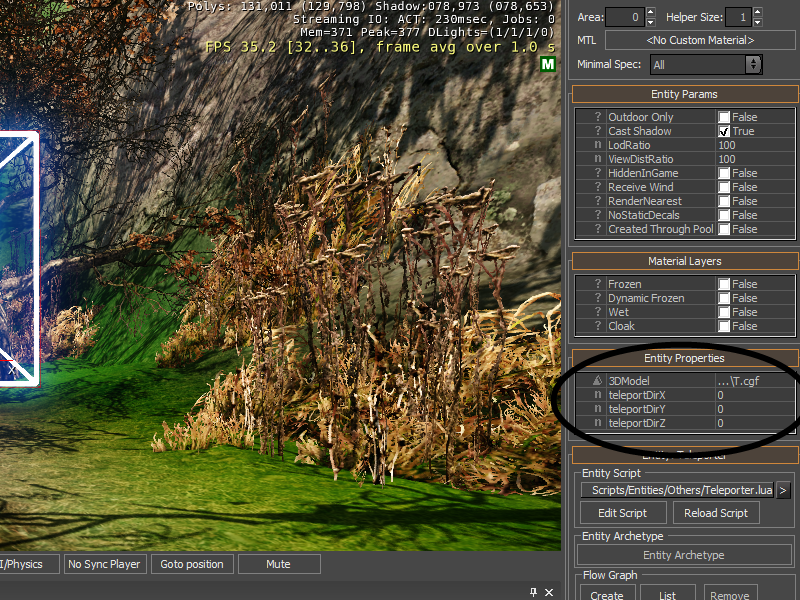Click the "n" icon next to LodRatio
The width and height of the screenshot is (800, 600).
pyautogui.click(x=597, y=145)
